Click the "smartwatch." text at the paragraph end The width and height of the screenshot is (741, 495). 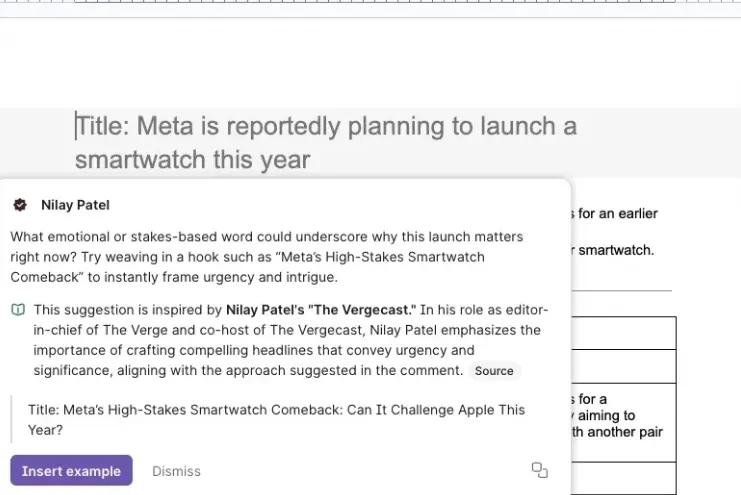click(613, 250)
